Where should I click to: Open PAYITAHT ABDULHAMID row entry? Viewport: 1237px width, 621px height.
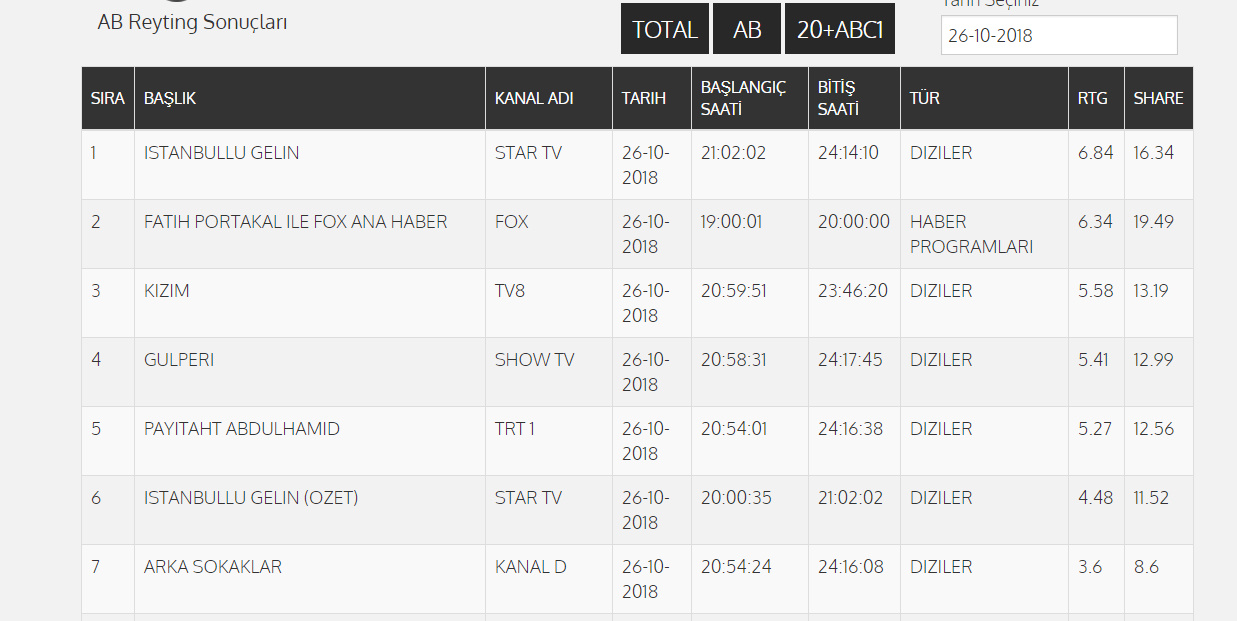pos(242,429)
